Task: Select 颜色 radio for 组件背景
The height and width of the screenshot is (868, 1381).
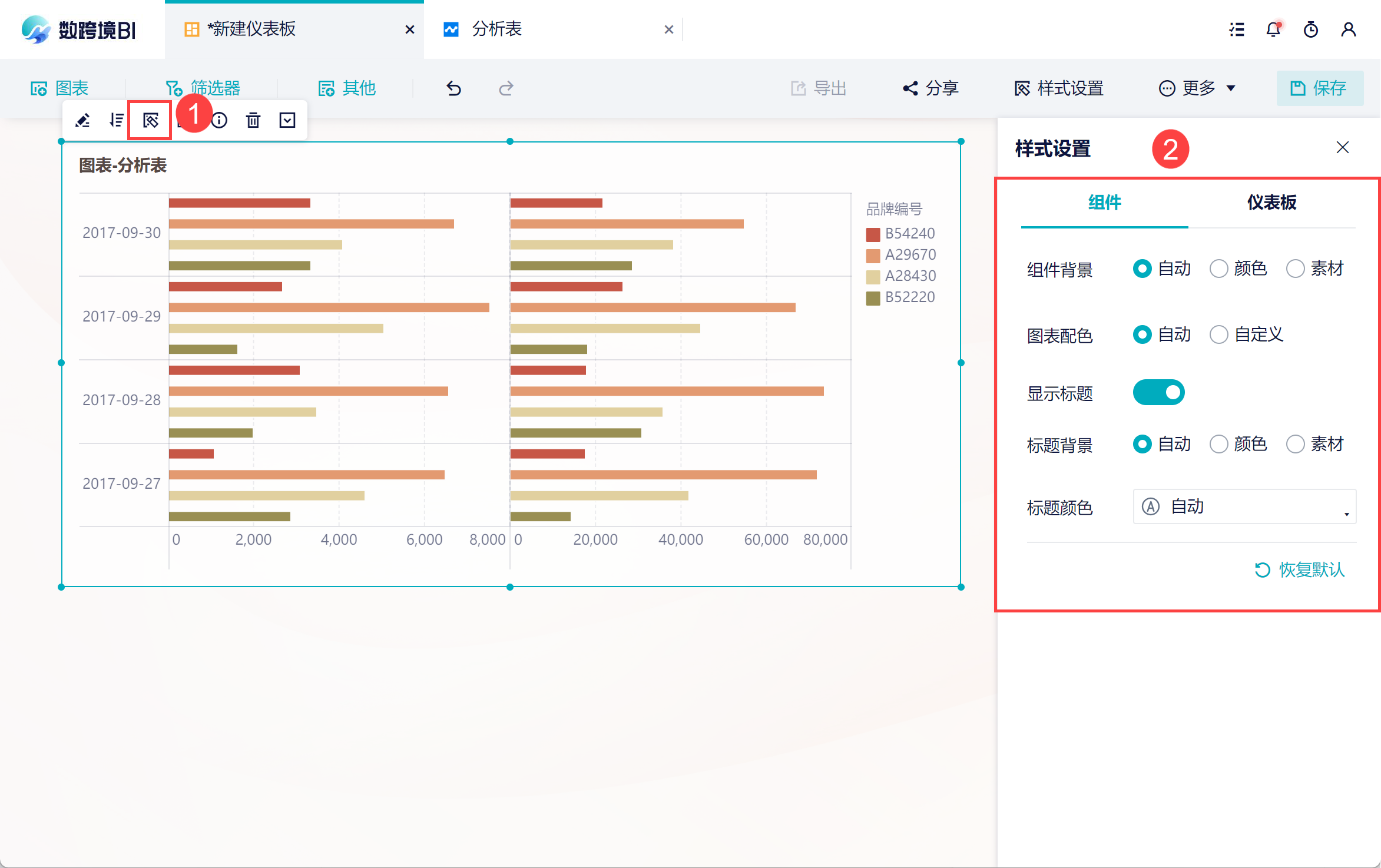Action: [x=1219, y=269]
